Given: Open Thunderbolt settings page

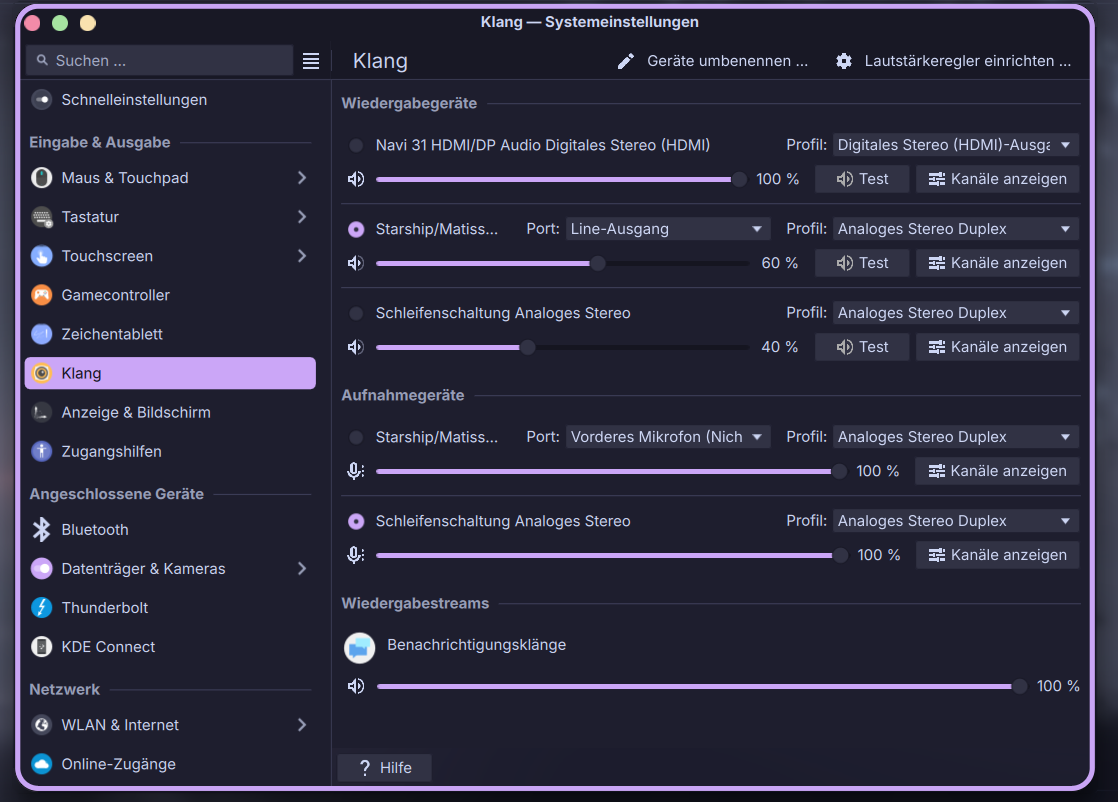Looking at the screenshot, I should (170, 607).
